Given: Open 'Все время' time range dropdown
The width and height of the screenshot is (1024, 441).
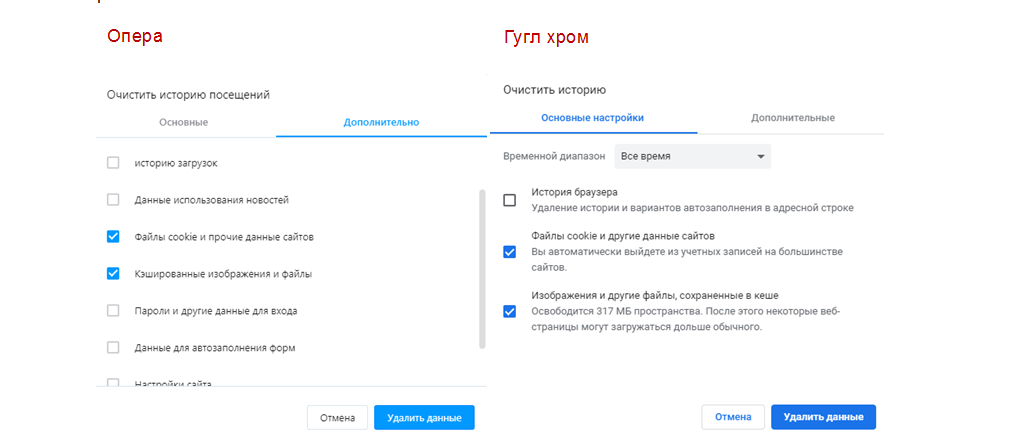Looking at the screenshot, I should [x=692, y=157].
